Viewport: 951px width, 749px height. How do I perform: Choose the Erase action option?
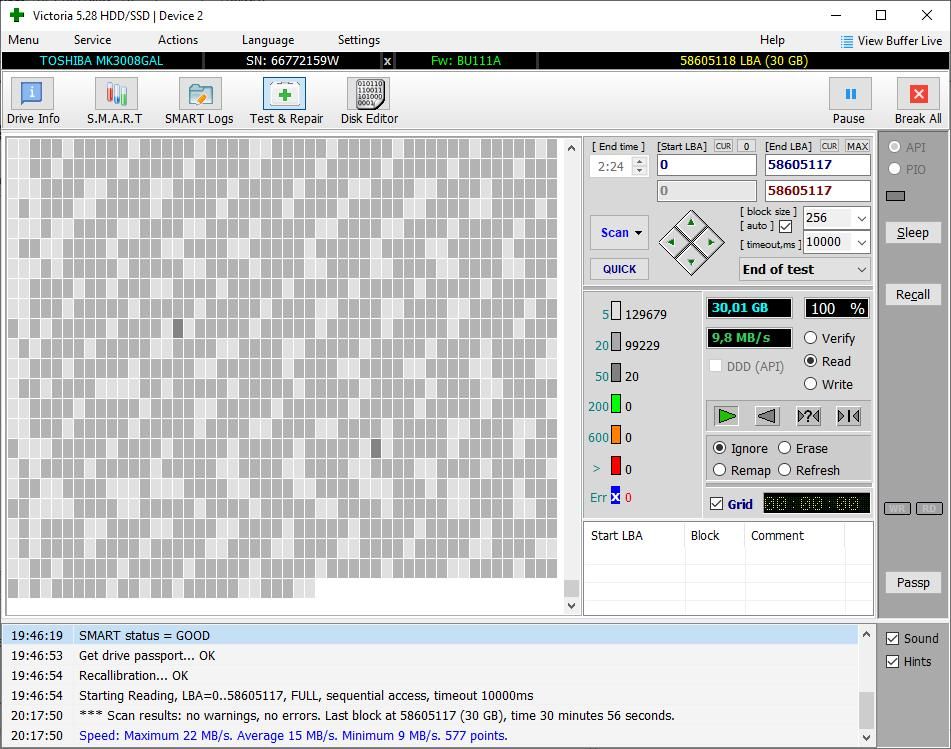pos(784,448)
